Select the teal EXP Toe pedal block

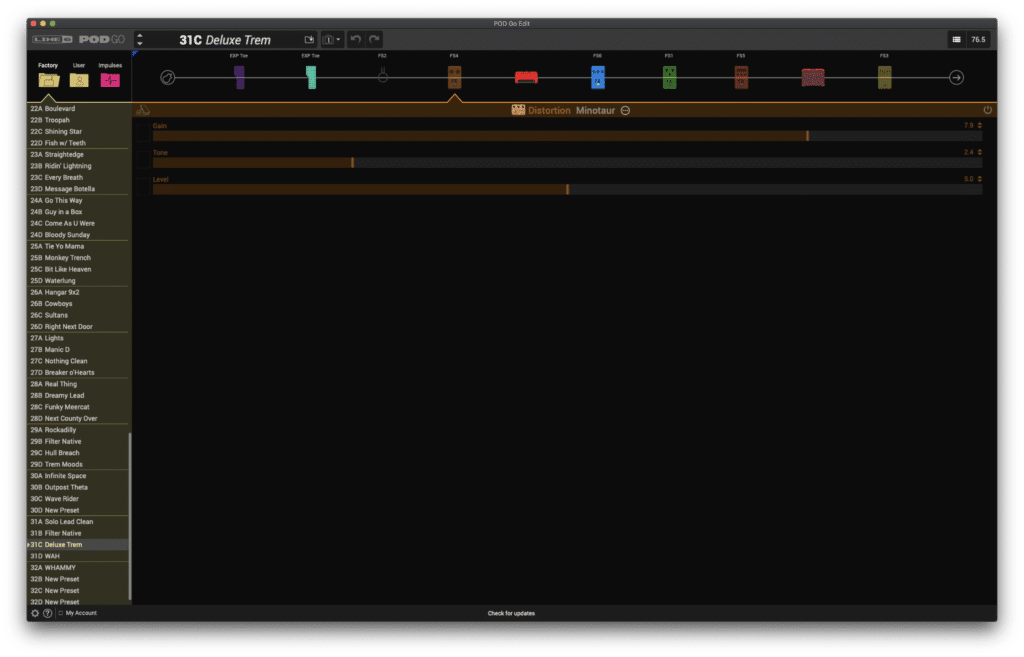point(311,78)
